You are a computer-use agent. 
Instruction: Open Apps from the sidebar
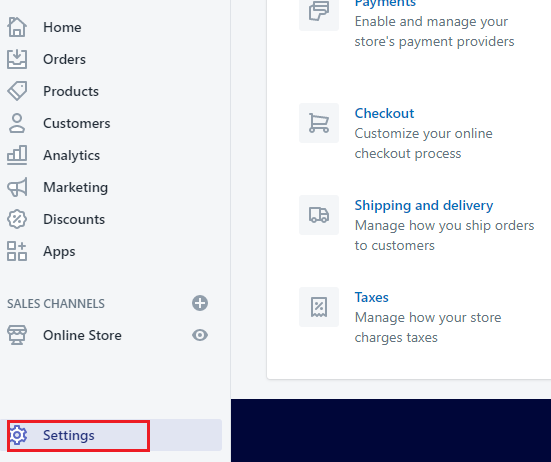tap(59, 252)
